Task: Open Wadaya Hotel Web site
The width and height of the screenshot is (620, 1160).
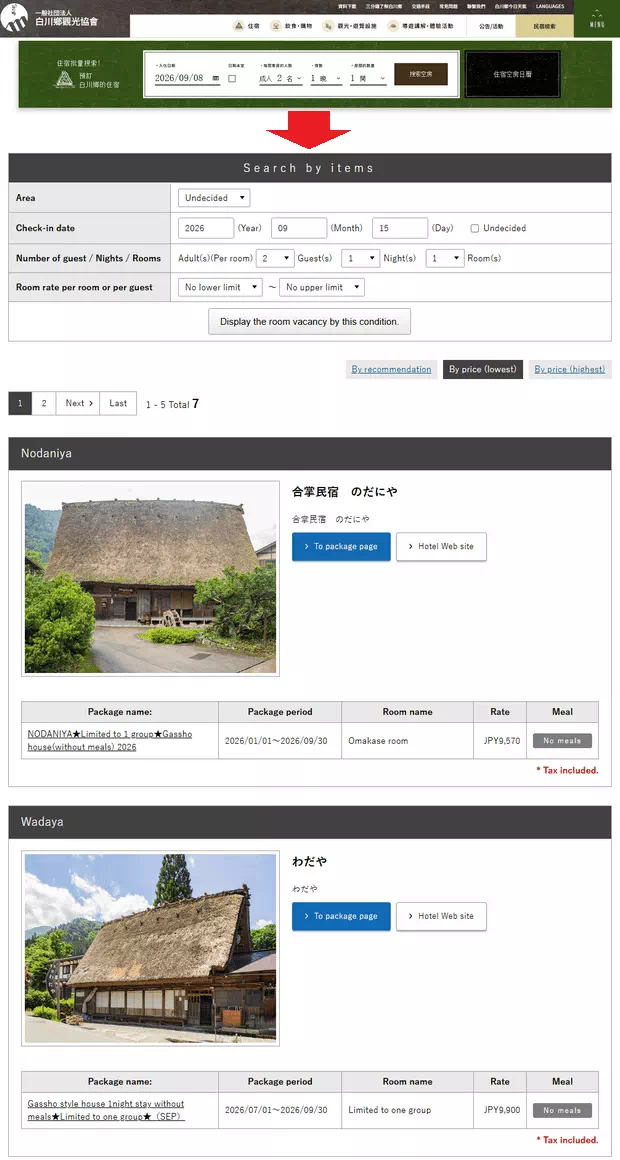Action: point(441,916)
